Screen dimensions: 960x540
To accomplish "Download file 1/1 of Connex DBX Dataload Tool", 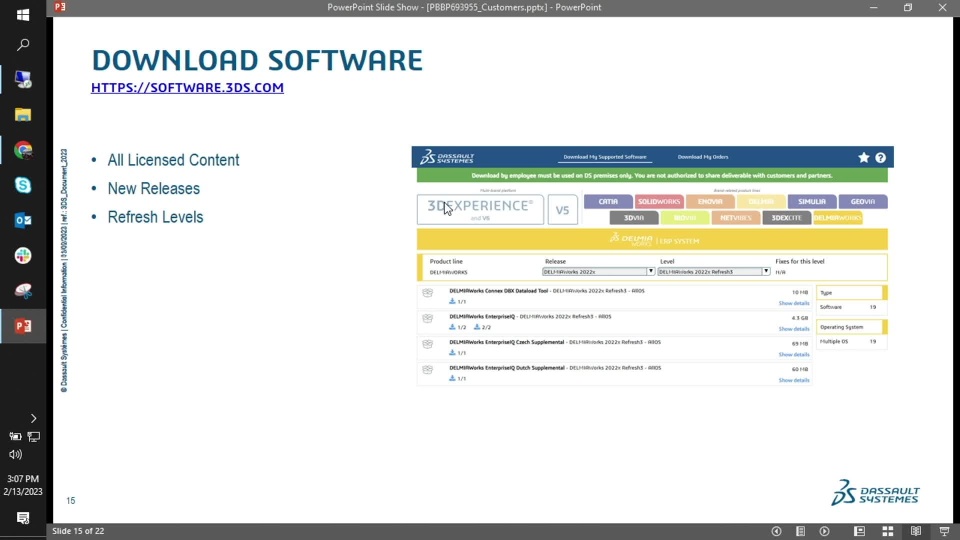I will point(457,301).
